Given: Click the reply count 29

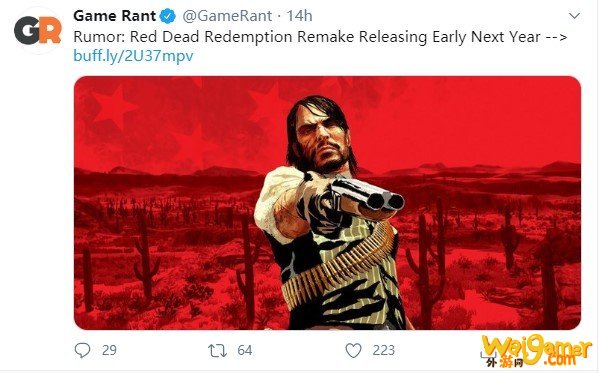Looking at the screenshot, I should tap(109, 350).
